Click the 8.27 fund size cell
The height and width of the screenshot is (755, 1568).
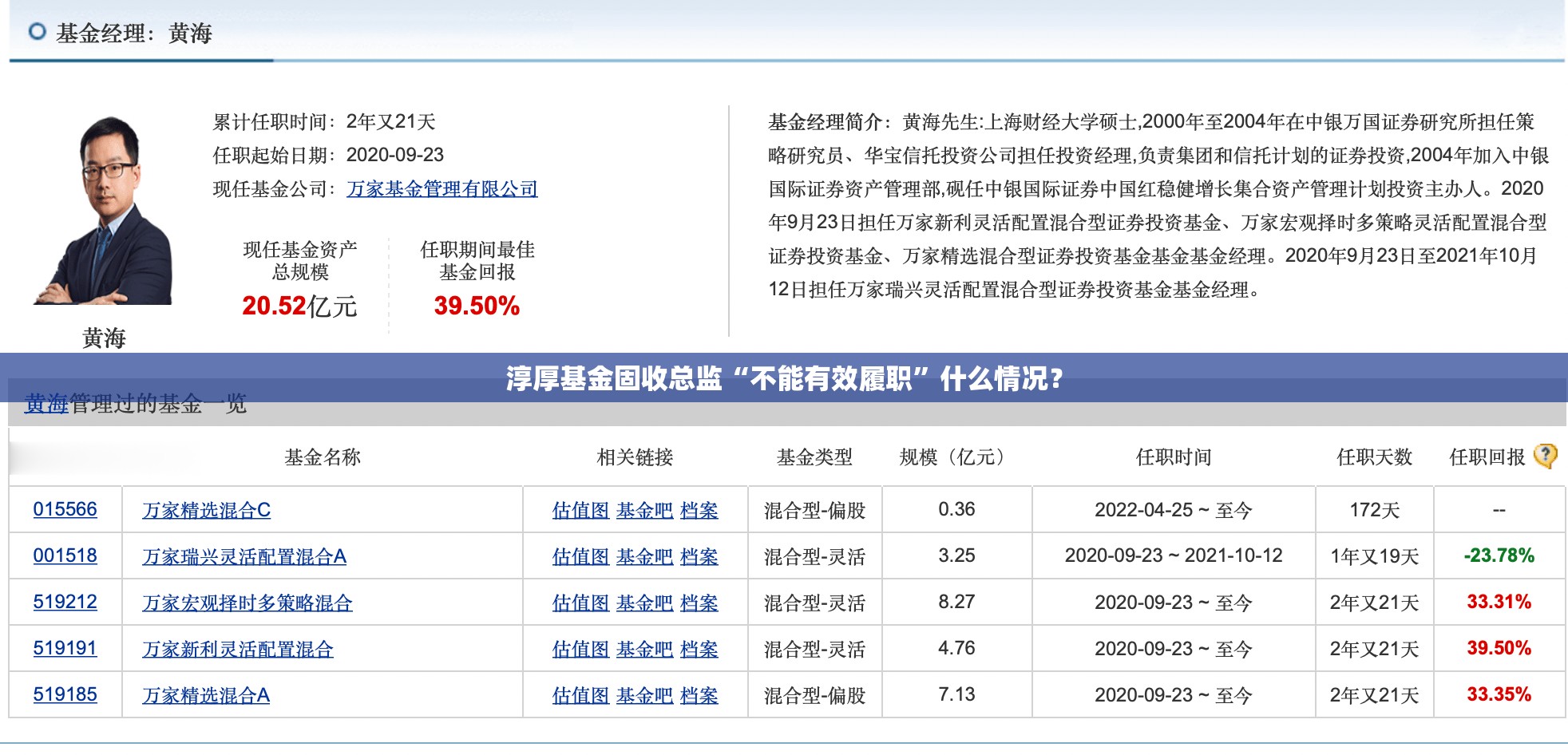(956, 602)
